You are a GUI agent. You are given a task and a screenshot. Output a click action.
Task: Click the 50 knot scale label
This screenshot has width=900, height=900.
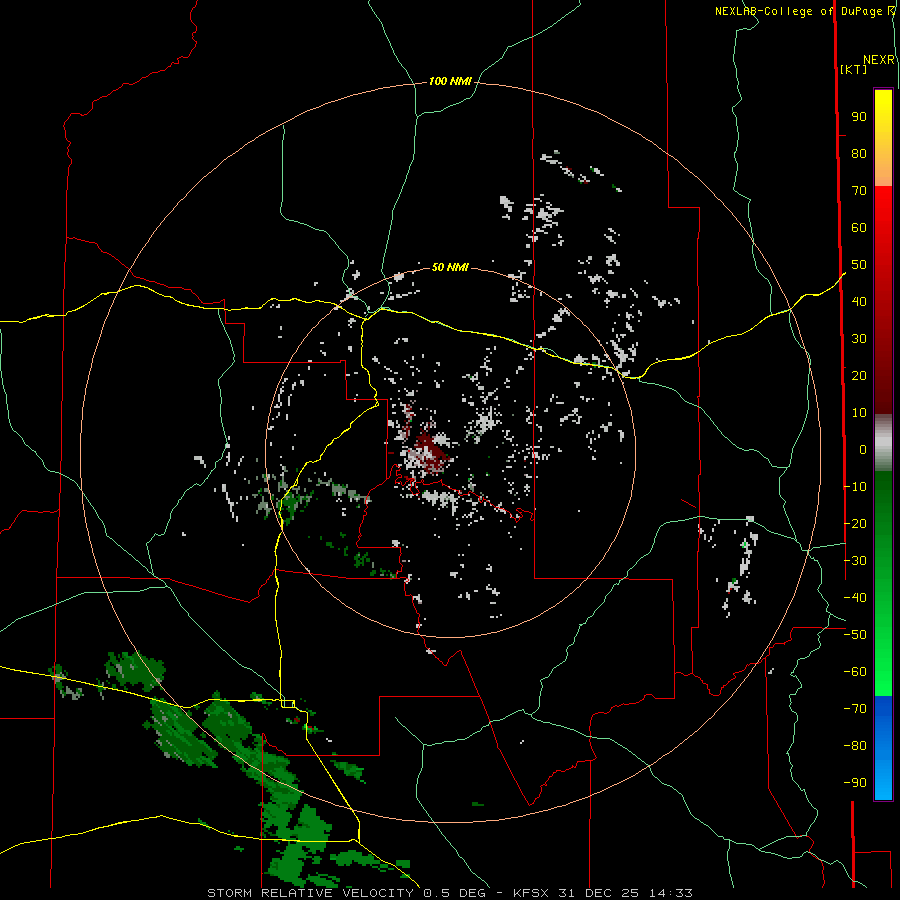point(859,265)
